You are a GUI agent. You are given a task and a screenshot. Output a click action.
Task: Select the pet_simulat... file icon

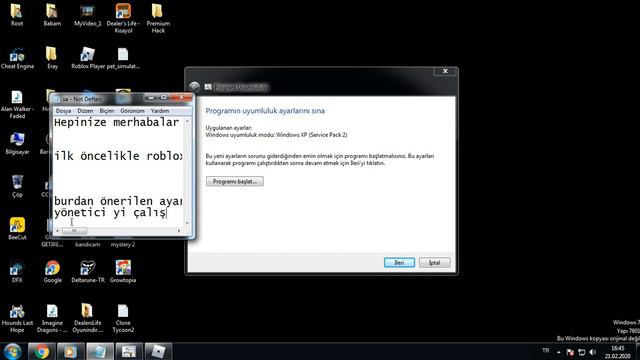tap(123, 58)
